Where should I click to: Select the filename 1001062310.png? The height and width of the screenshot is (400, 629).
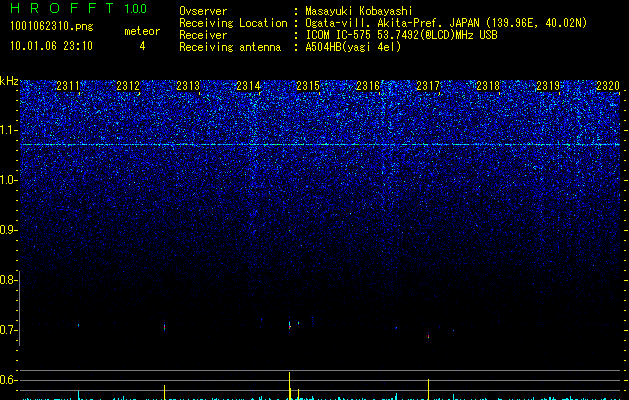point(52,26)
